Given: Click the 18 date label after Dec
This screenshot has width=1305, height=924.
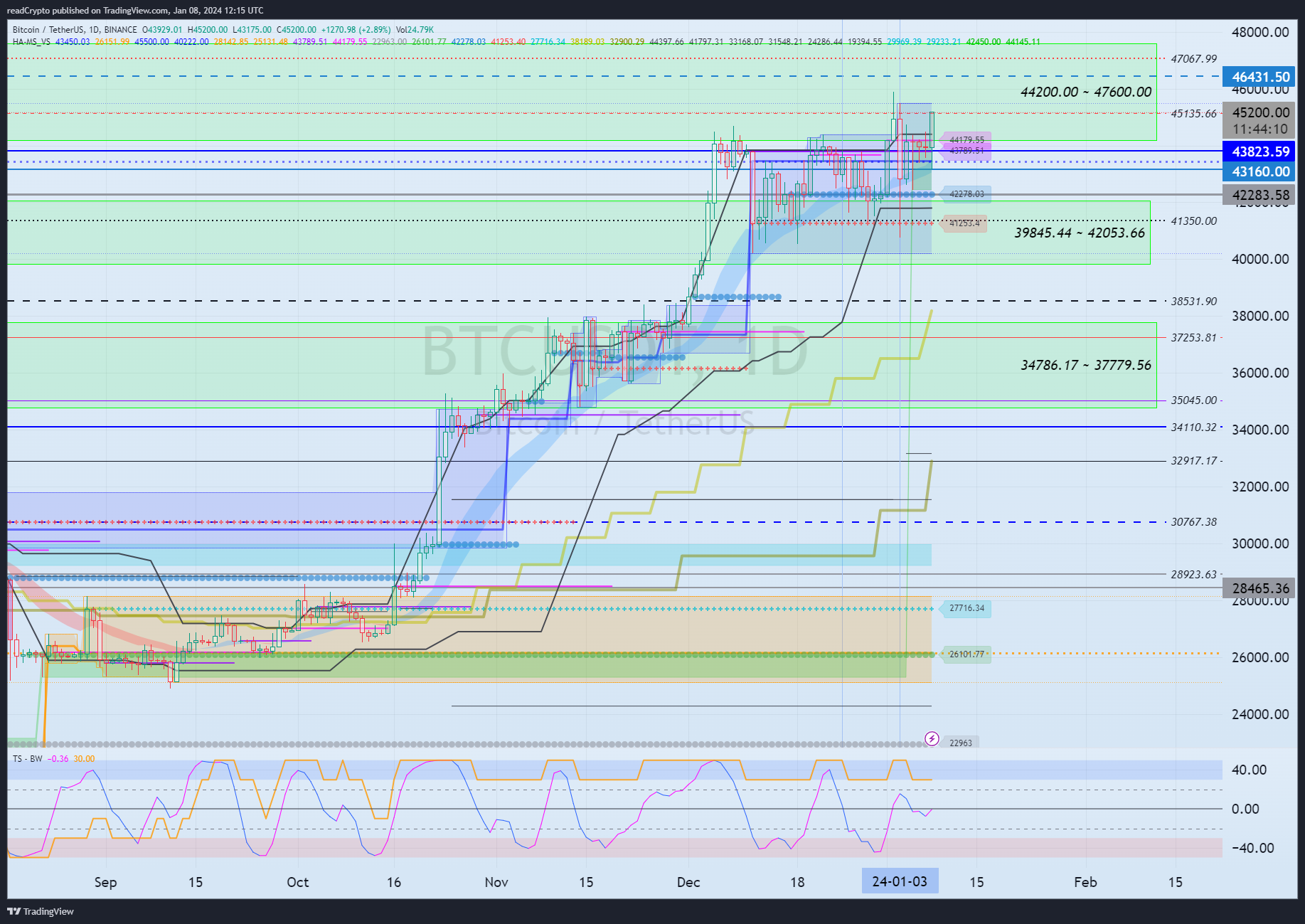Looking at the screenshot, I should pyautogui.click(x=797, y=882).
